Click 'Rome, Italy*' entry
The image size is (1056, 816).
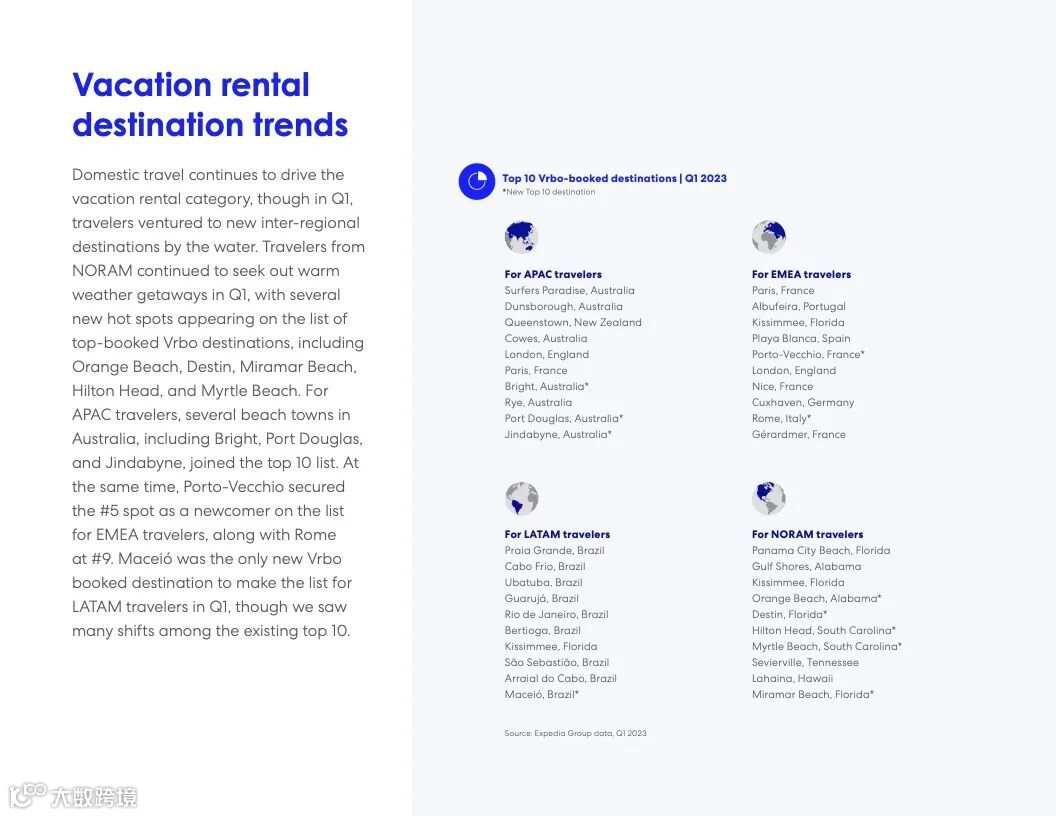(781, 418)
